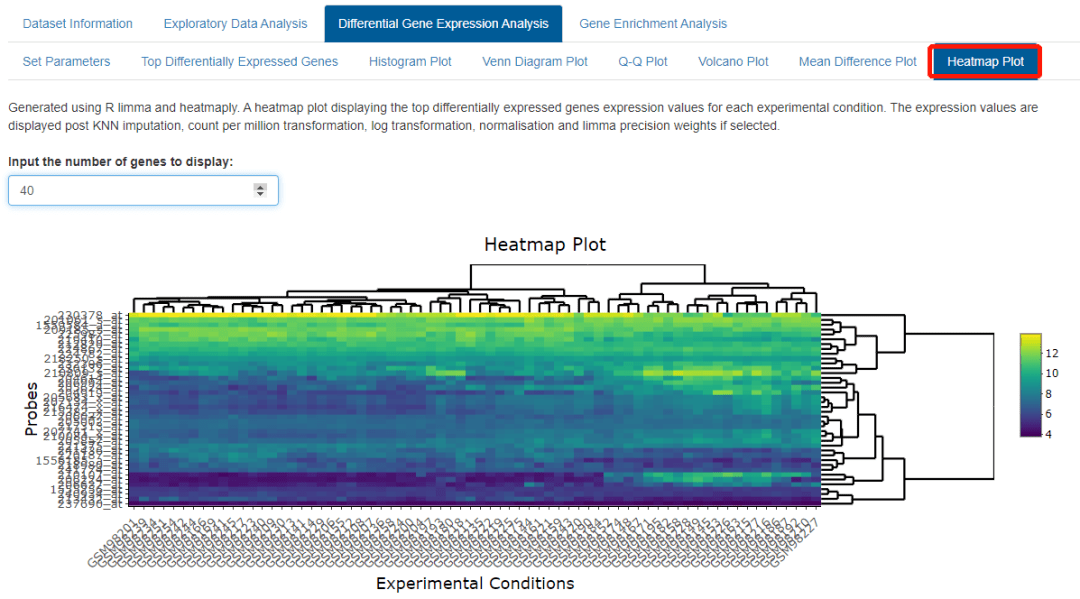
Task: Select the highlighted Heatmap Plot tab
Action: click(x=985, y=61)
